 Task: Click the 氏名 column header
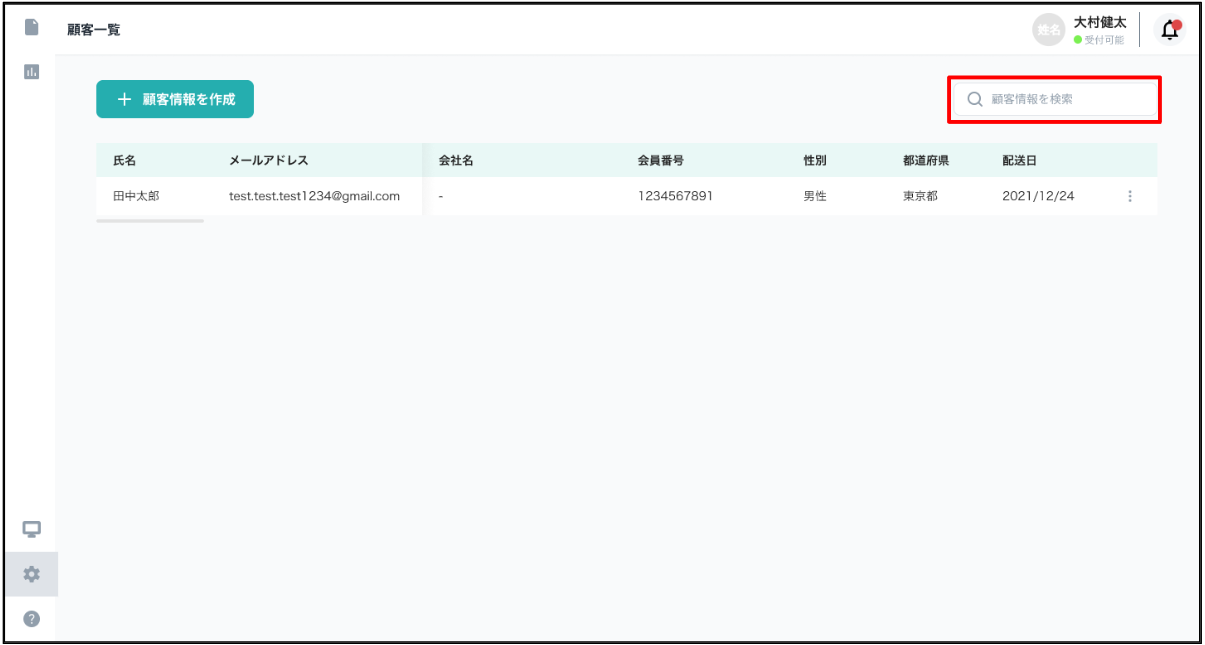point(125,160)
